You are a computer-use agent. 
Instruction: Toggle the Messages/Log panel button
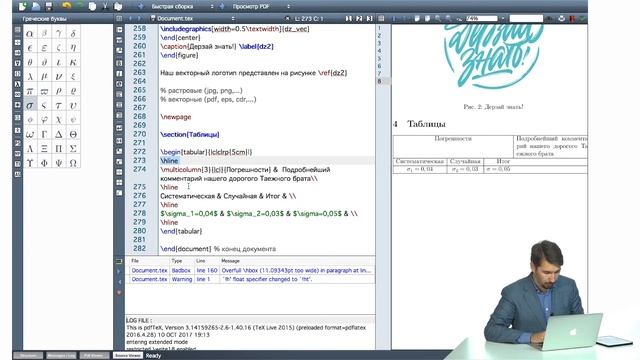[x=61, y=356]
